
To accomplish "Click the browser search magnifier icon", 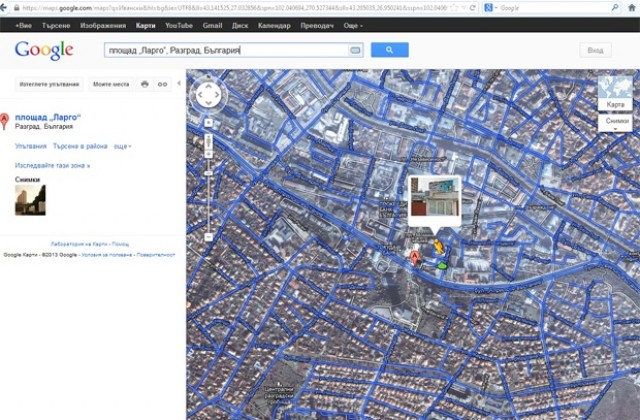I will tap(615, 7).
